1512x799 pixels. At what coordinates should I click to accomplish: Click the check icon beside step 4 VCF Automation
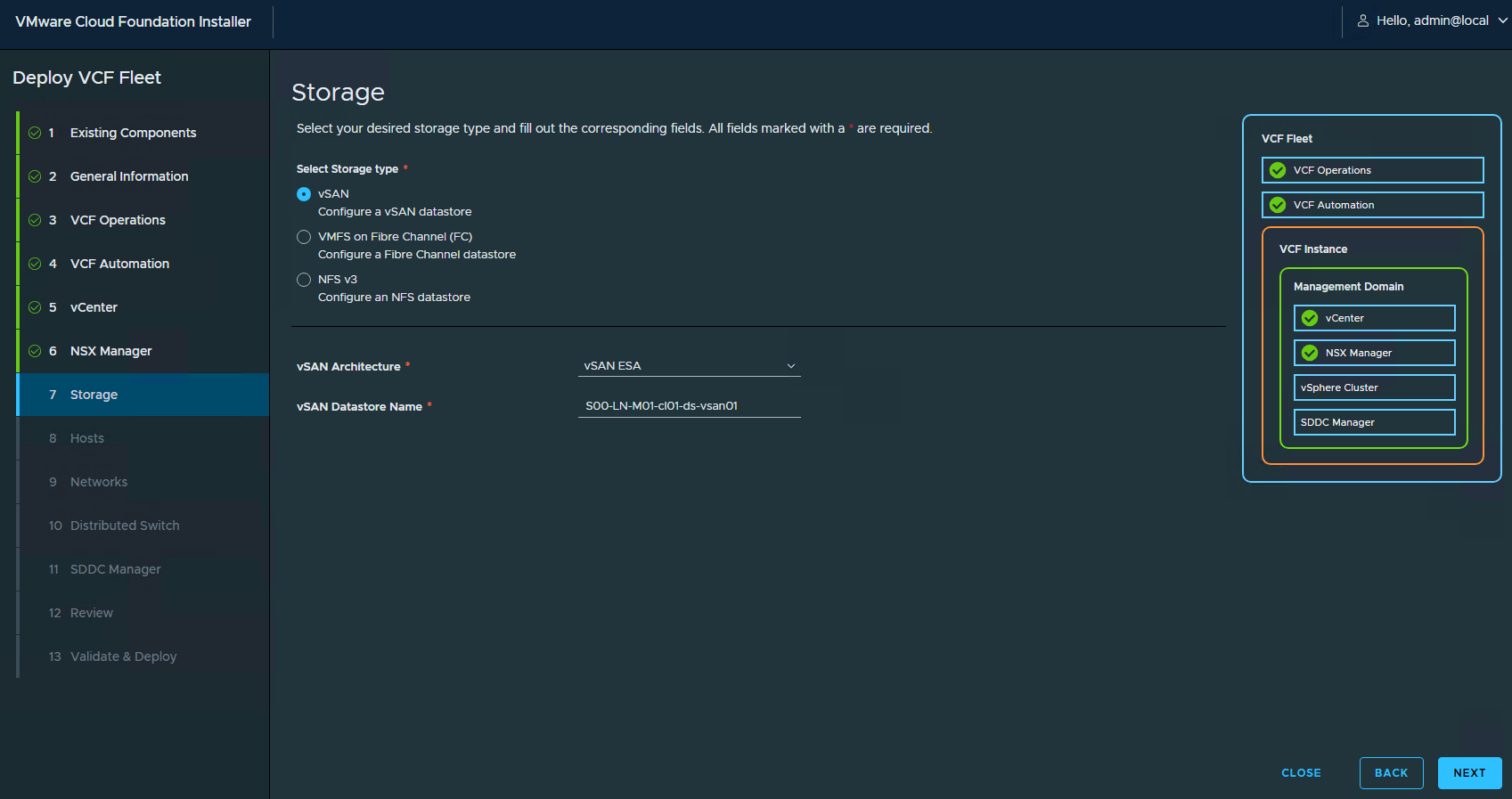35,264
